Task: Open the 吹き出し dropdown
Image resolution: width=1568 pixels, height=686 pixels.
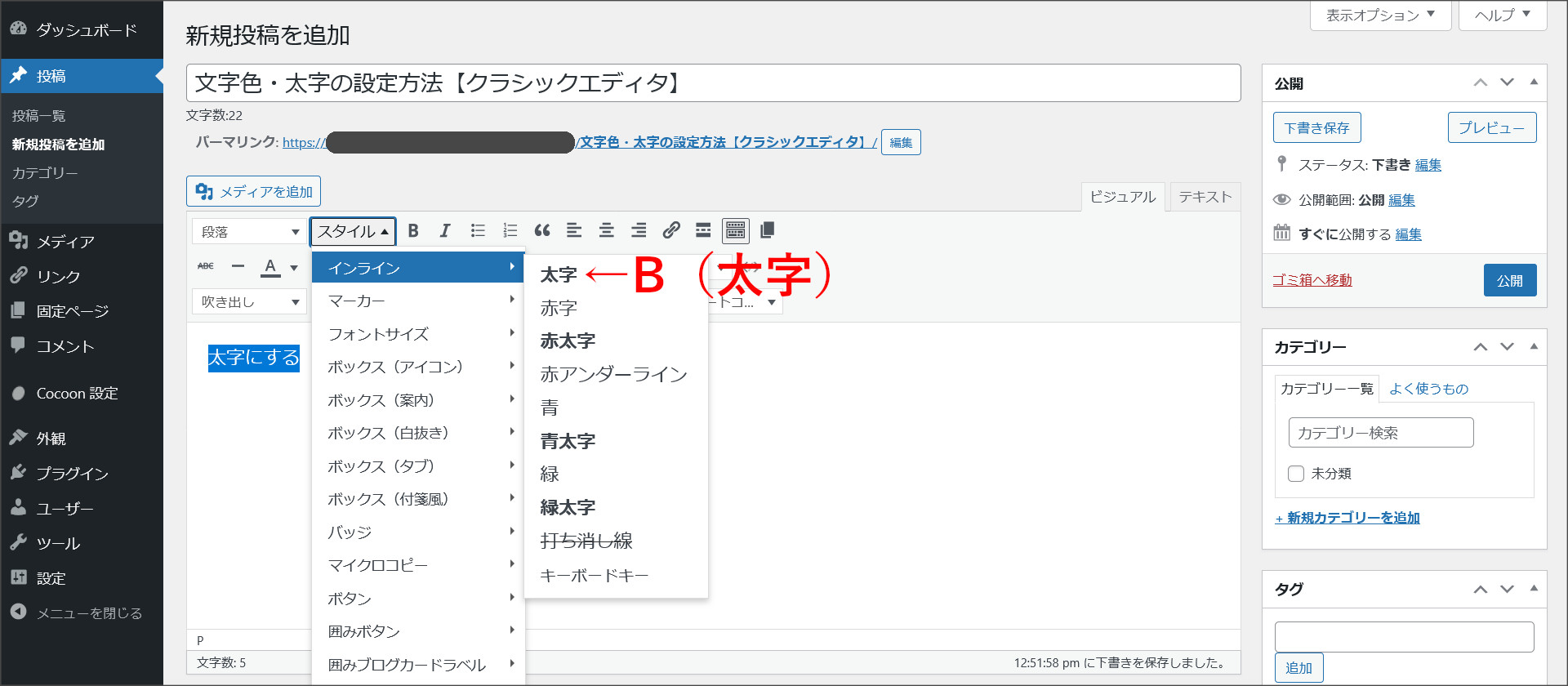Action: [x=248, y=302]
